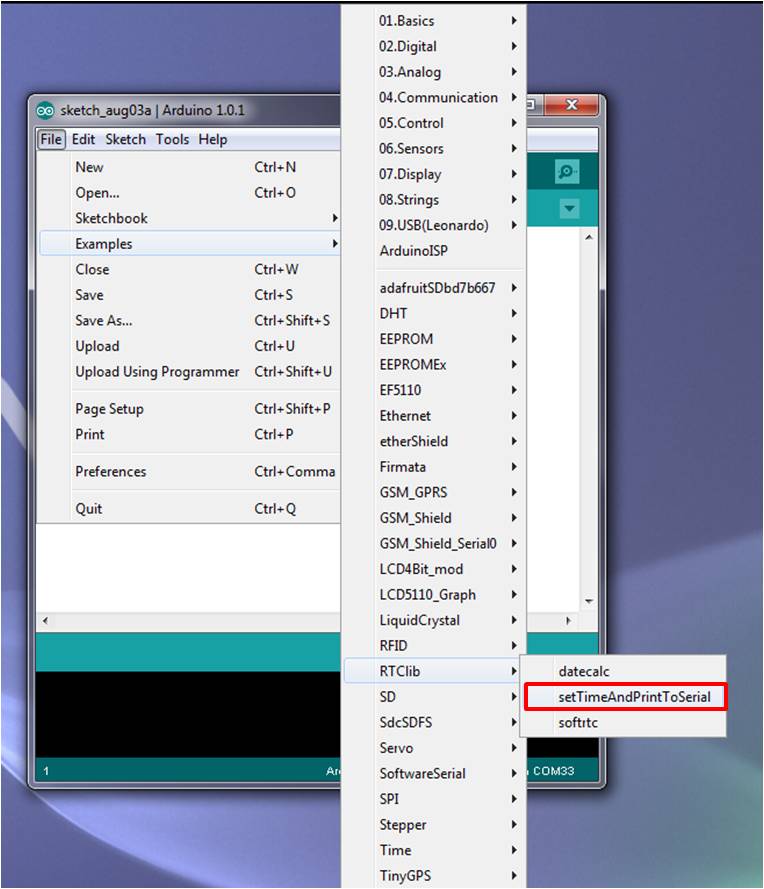Expand SD library examples
764x889 pixels.
434,697
